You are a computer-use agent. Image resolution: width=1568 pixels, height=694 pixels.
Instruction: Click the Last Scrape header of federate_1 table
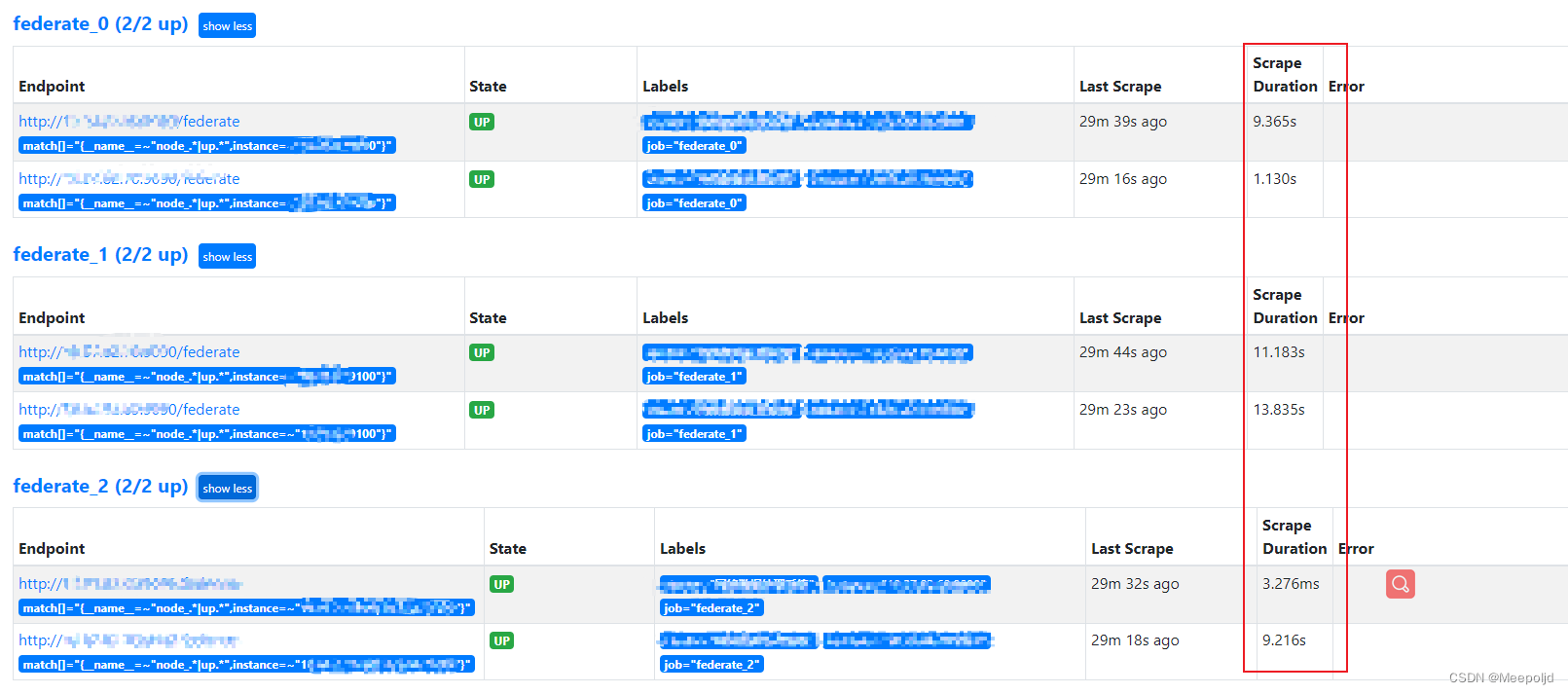point(1120,318)
